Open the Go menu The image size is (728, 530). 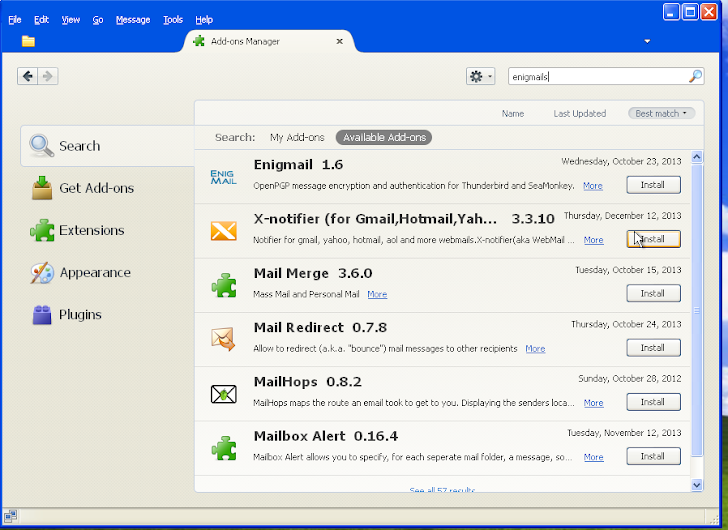pos(98,19)
